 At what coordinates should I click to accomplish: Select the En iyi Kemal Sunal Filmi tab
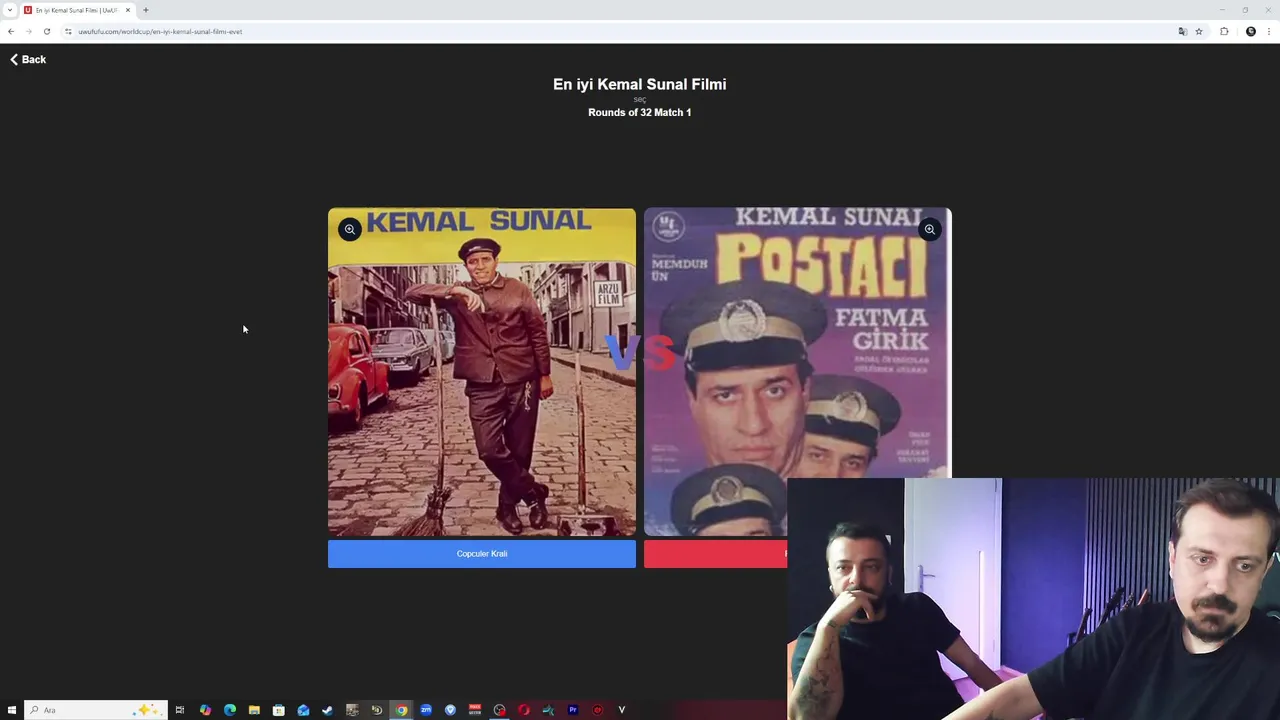coord(78,10)
